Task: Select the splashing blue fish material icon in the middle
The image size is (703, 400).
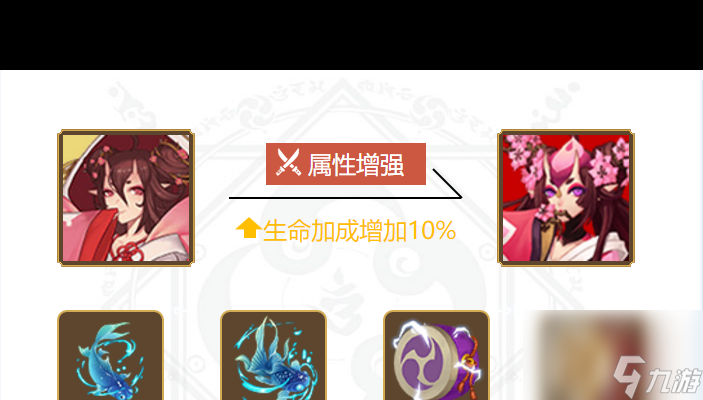Action: pyautogui.click(x=273, y=355)
